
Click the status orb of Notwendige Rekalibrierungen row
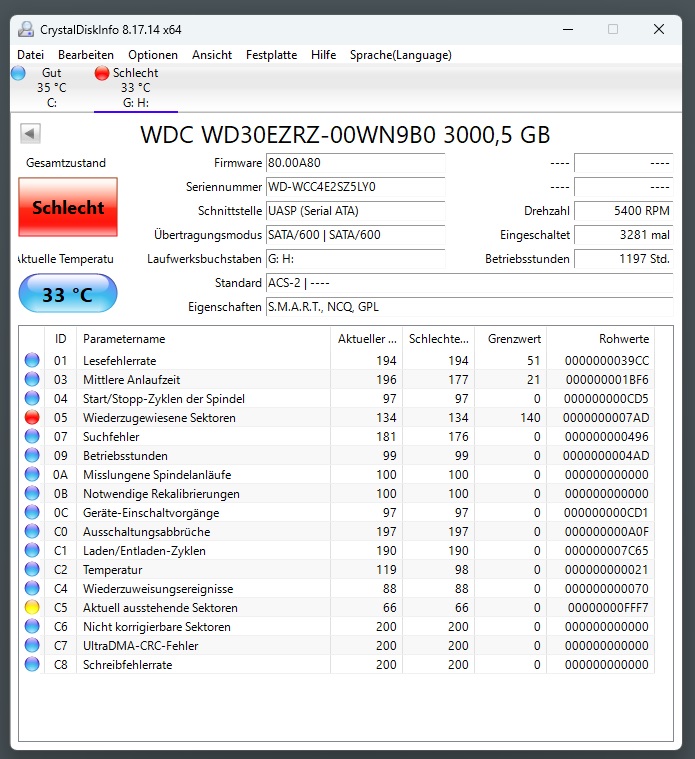(x=32, y=494)
